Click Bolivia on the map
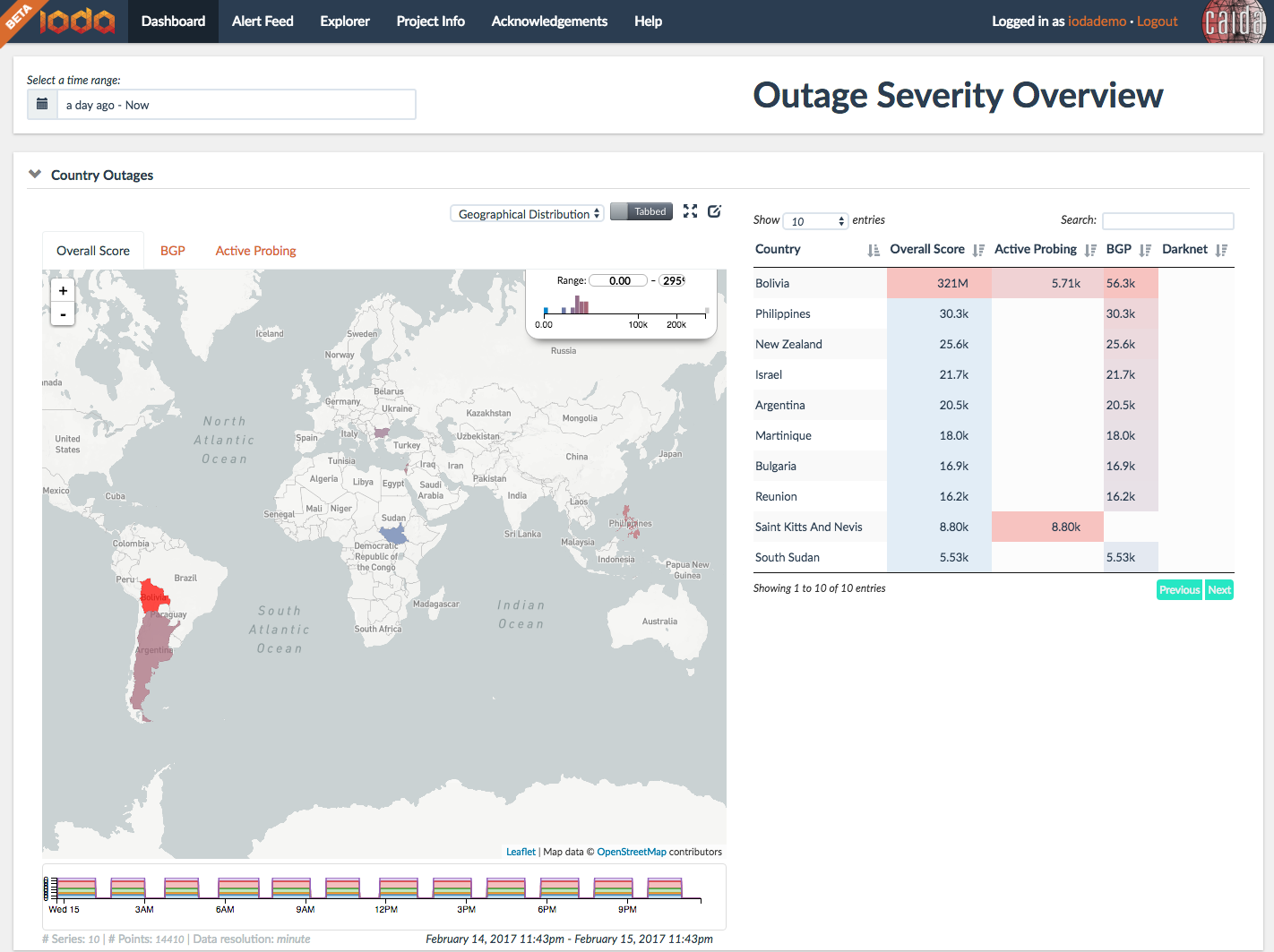The image size is (1274, 952). point(154,596)
